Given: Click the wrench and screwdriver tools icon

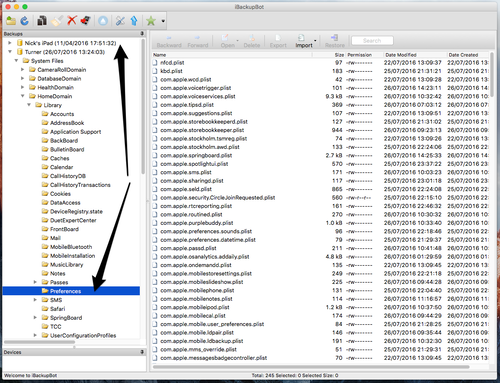Looking at the screenshot, I should click(x=120, y=21).
